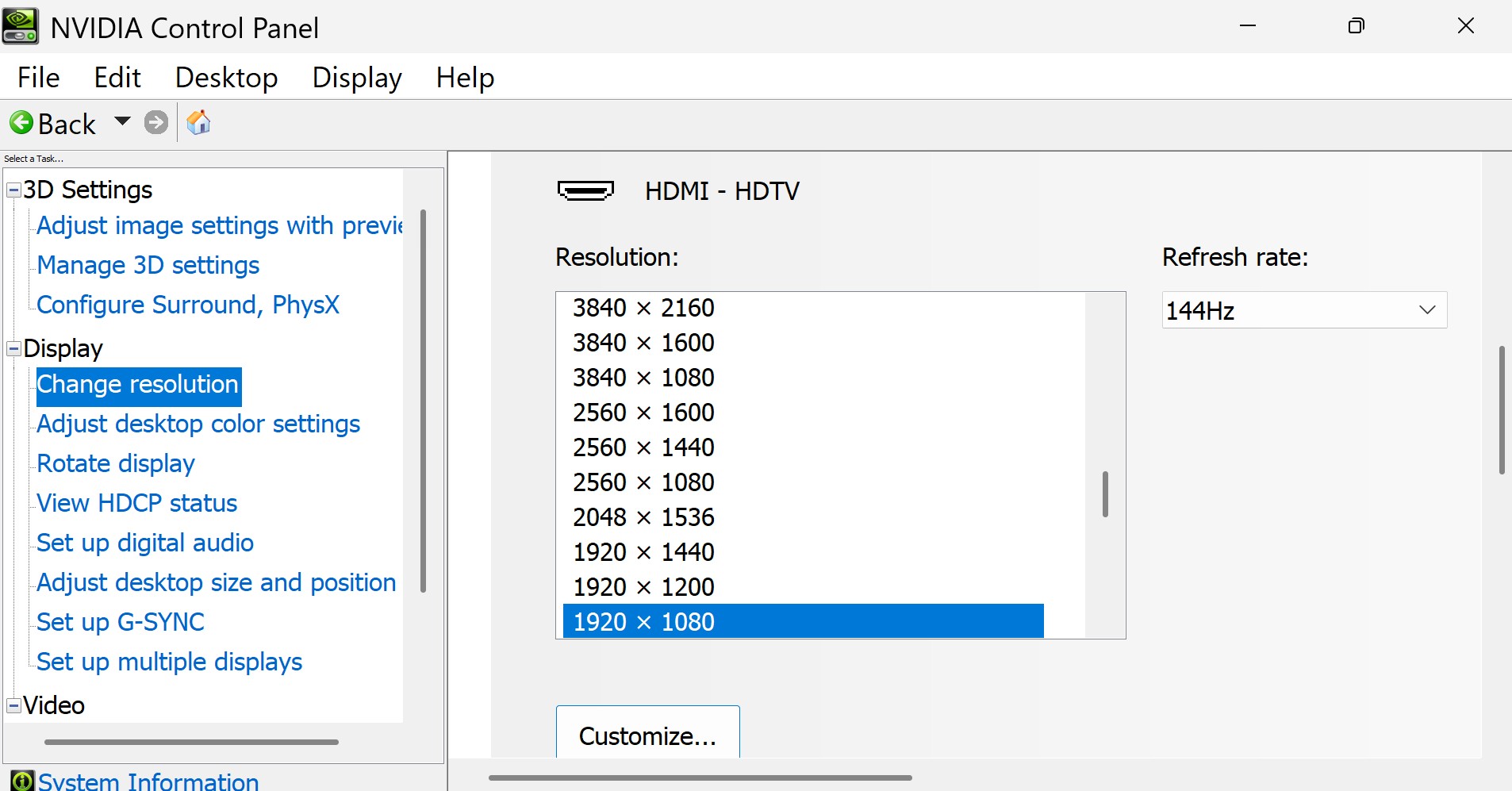The width and height of the screenshot is (1512, 791).
Task: Select Change resolution task
Action: (x=138, y=385)
